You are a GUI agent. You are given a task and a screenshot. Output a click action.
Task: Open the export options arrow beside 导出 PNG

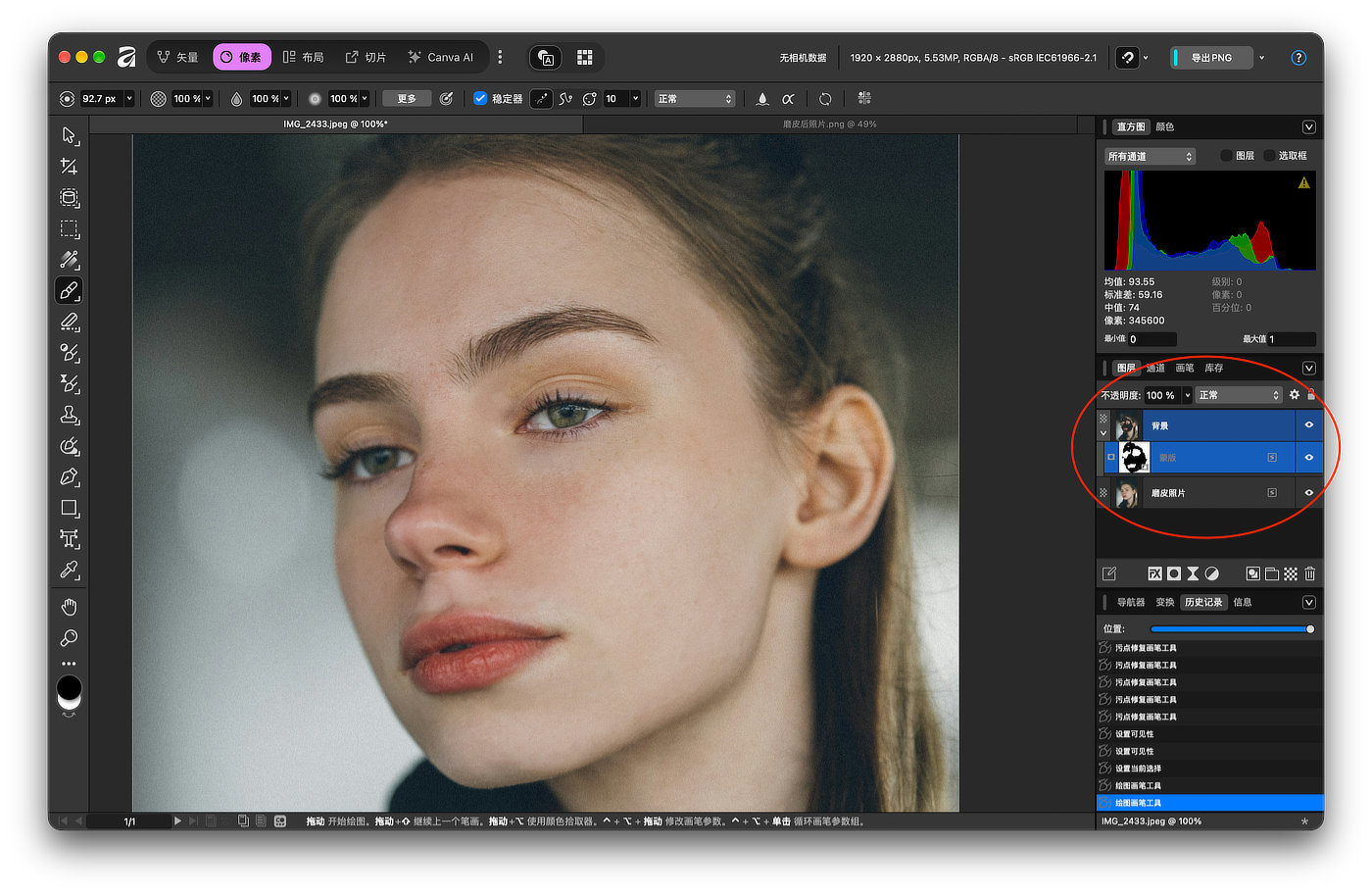pyautogui.click(x=1261, y=58)
